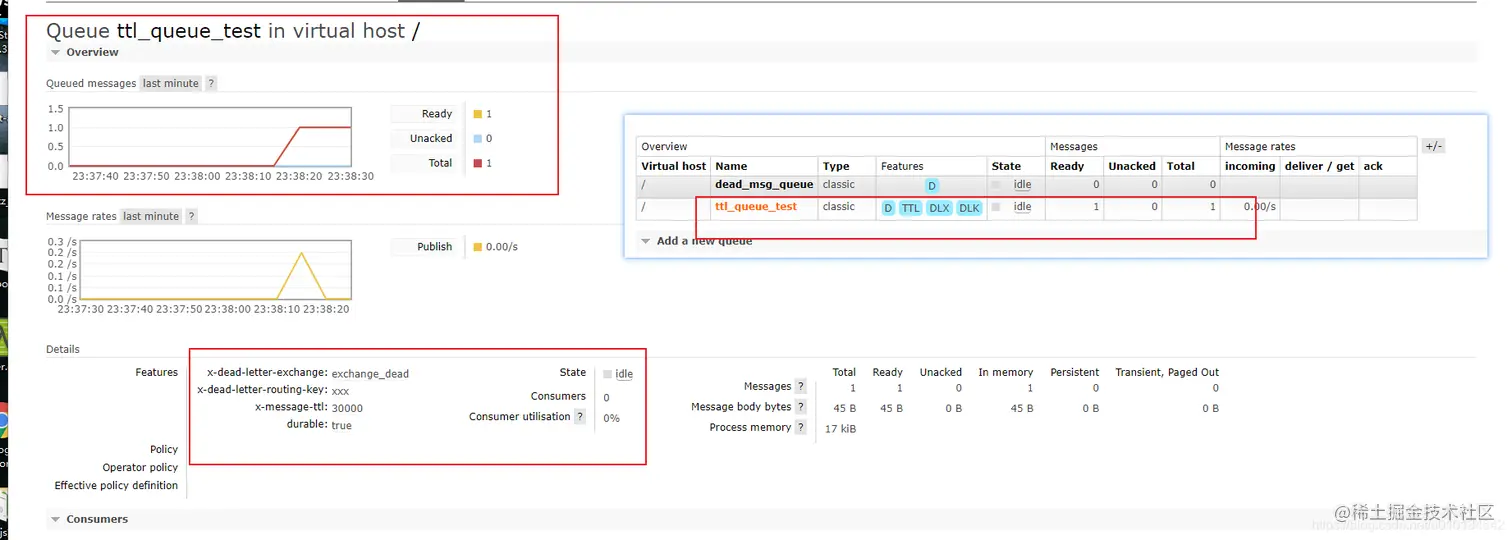Viewport: 1512px width, 540px height.
Task: Expand the Add a new queue section
Action: click(x=696, y=241)
